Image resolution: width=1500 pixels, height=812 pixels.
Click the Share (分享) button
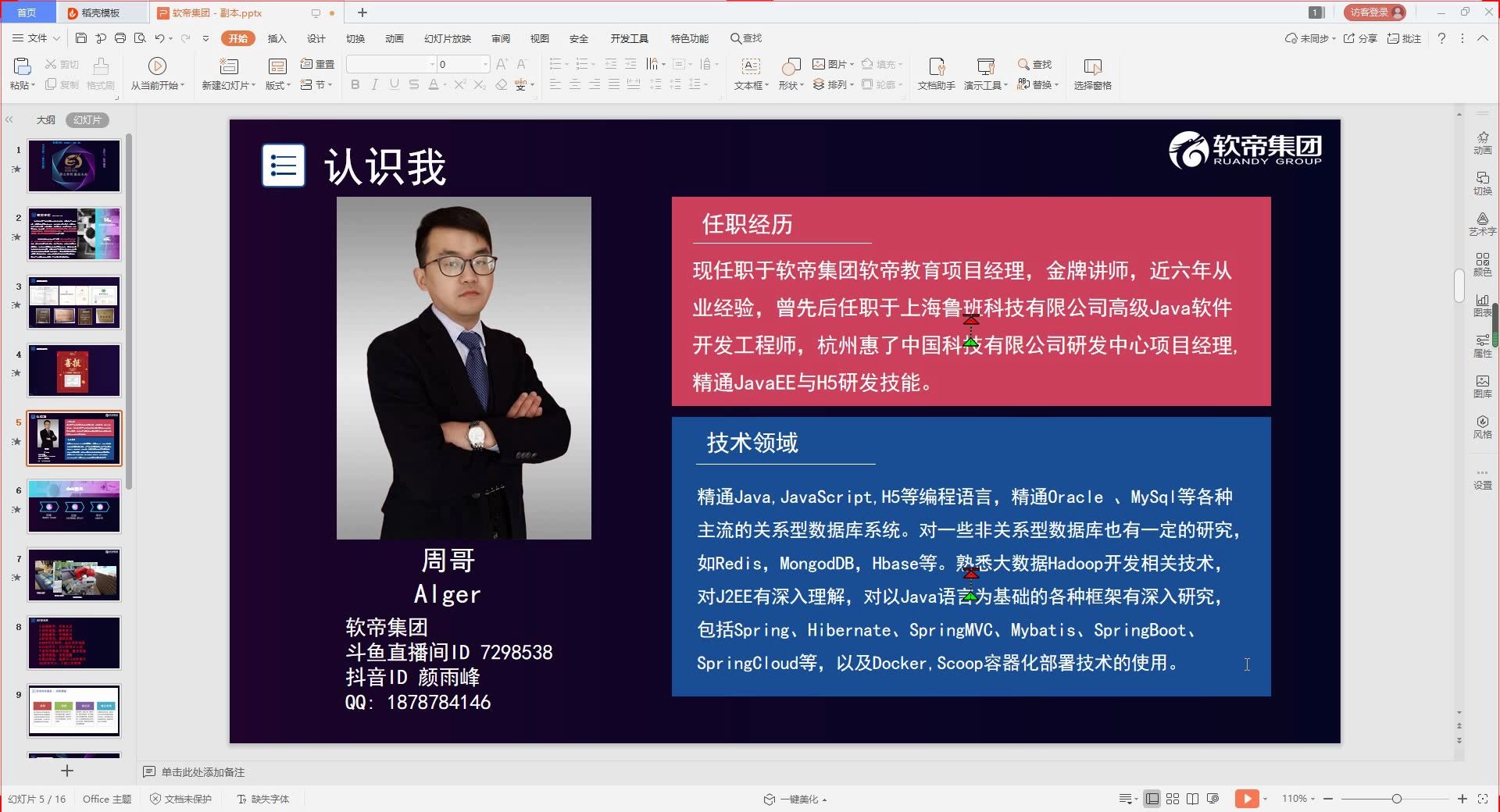(1360, 38)
